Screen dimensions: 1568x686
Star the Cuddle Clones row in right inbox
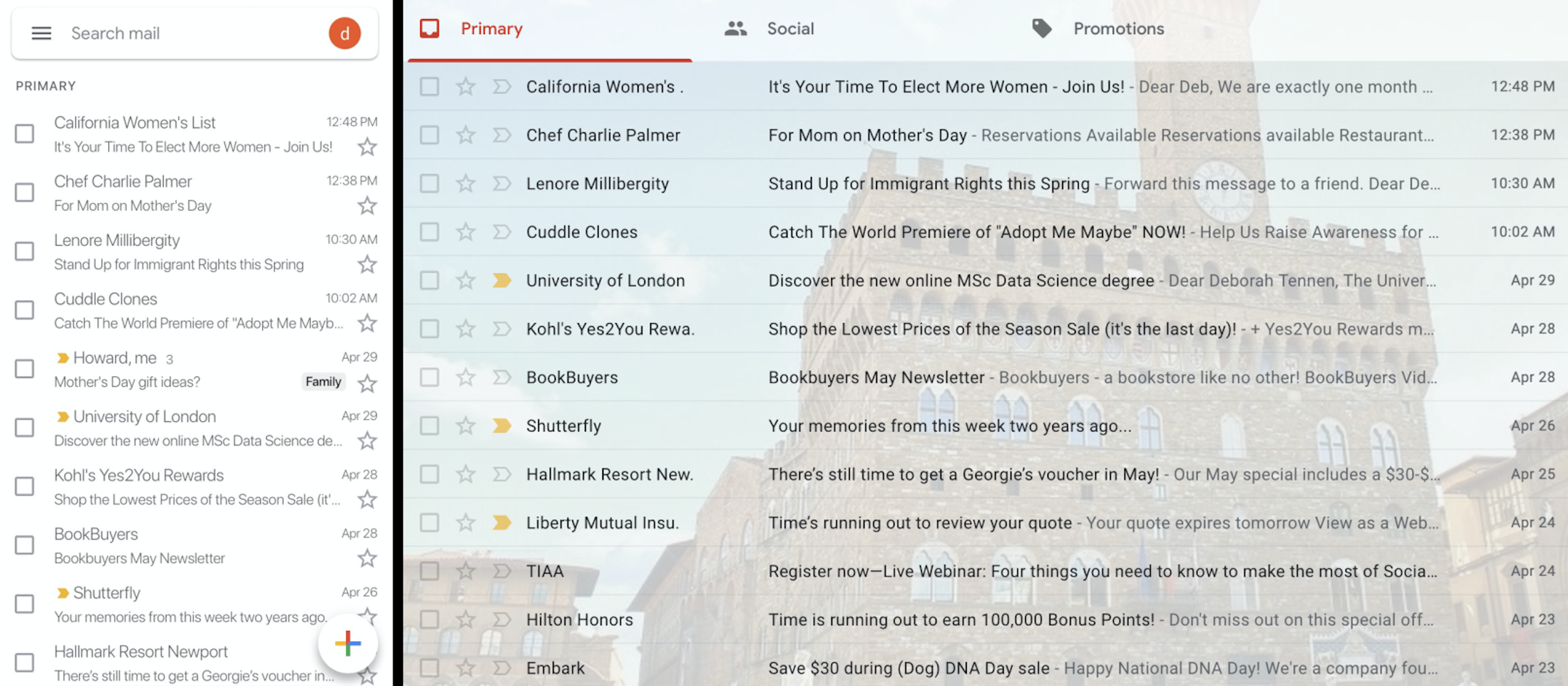tap(466, 231)
